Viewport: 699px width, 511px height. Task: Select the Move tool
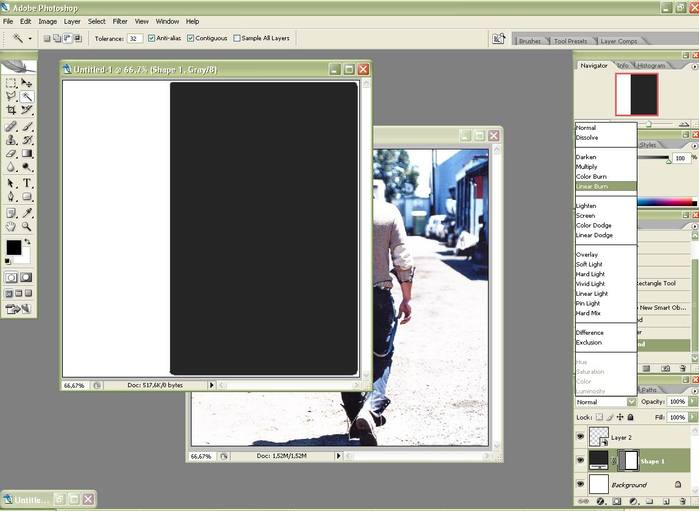(27, 83)
